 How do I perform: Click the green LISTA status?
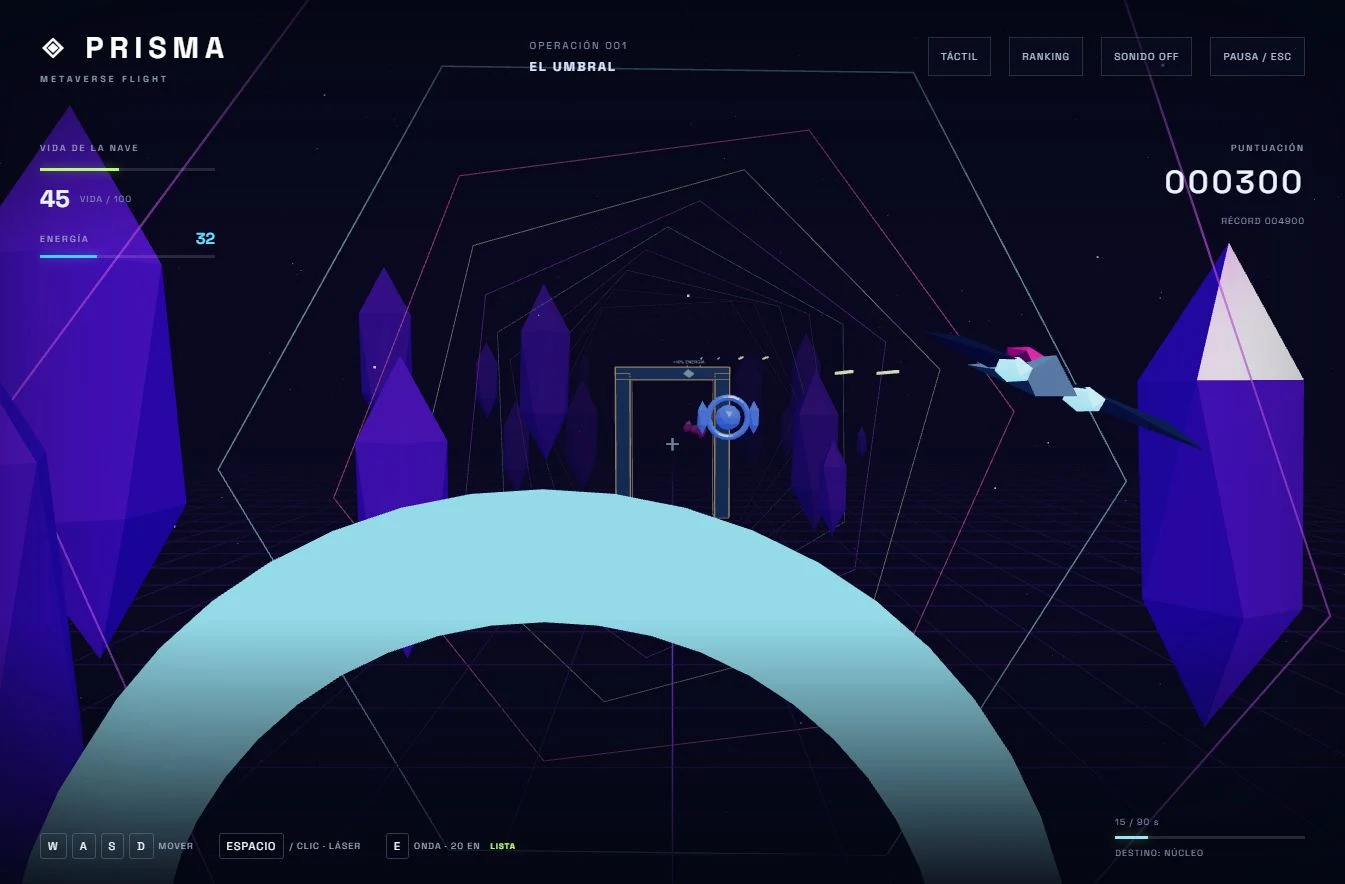[x=503, y=846]
